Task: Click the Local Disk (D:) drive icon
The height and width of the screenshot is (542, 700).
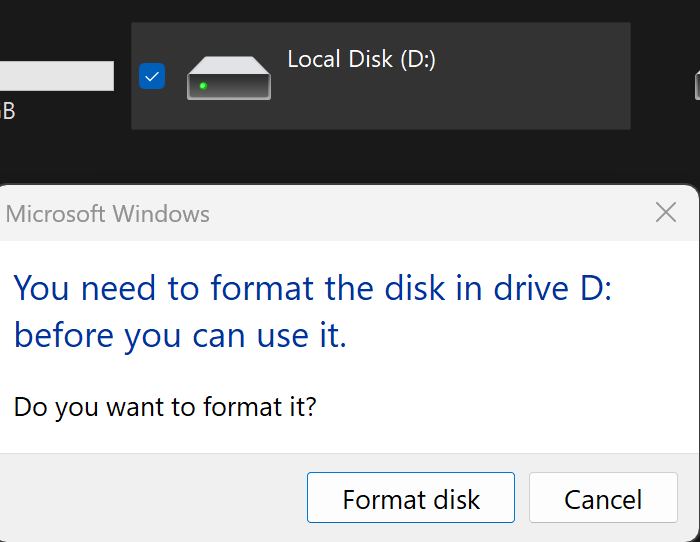Action: point(229,78)
